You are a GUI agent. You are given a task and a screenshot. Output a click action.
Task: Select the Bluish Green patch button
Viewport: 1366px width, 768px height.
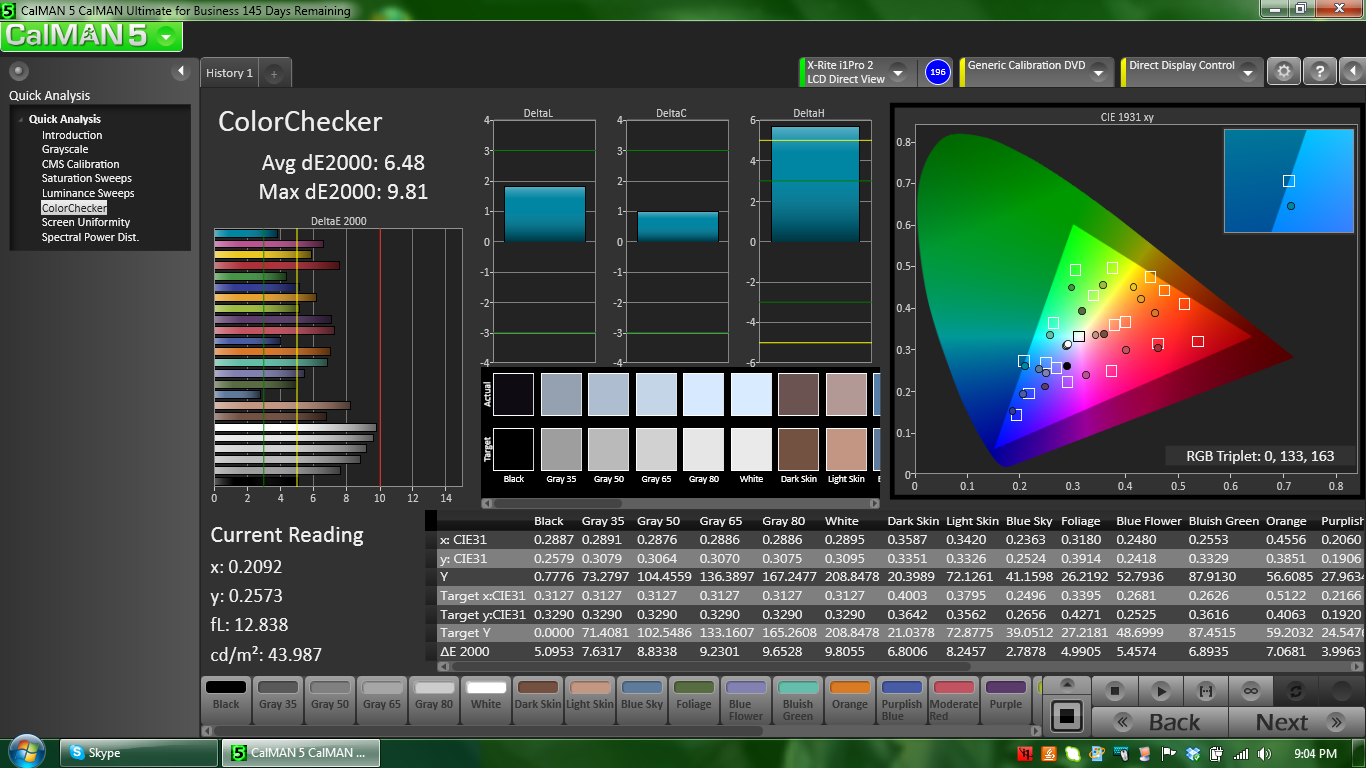tap(798, 699)
